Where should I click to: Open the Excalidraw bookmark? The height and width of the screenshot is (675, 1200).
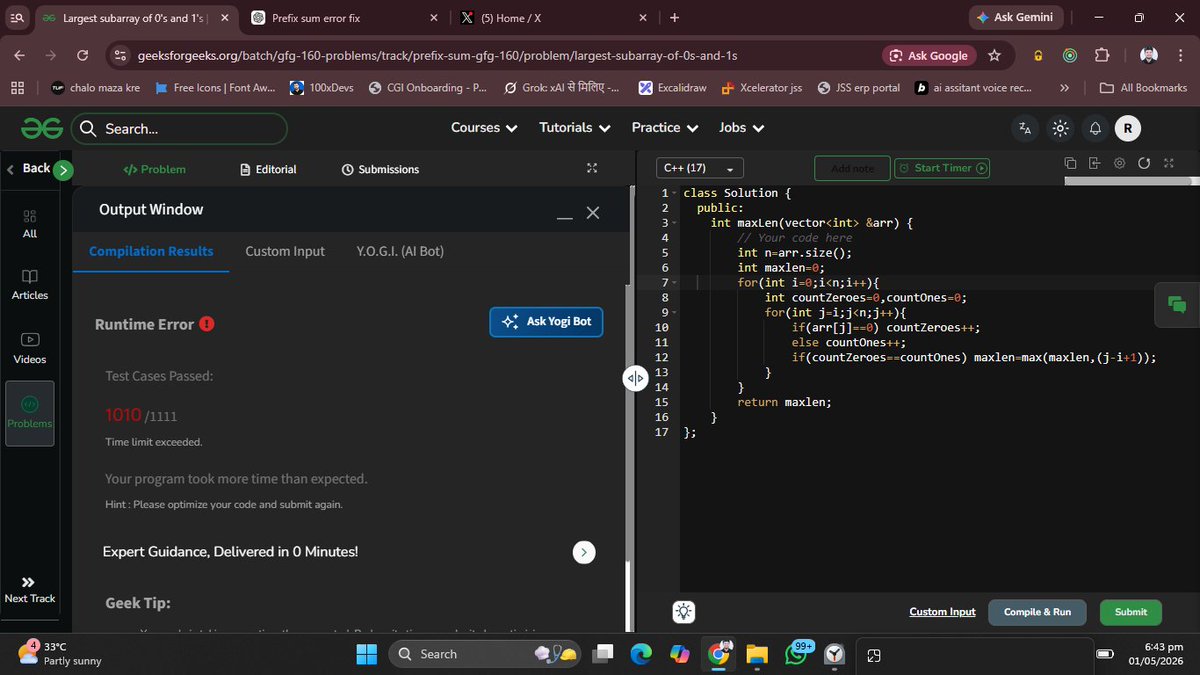click(673, 88)
